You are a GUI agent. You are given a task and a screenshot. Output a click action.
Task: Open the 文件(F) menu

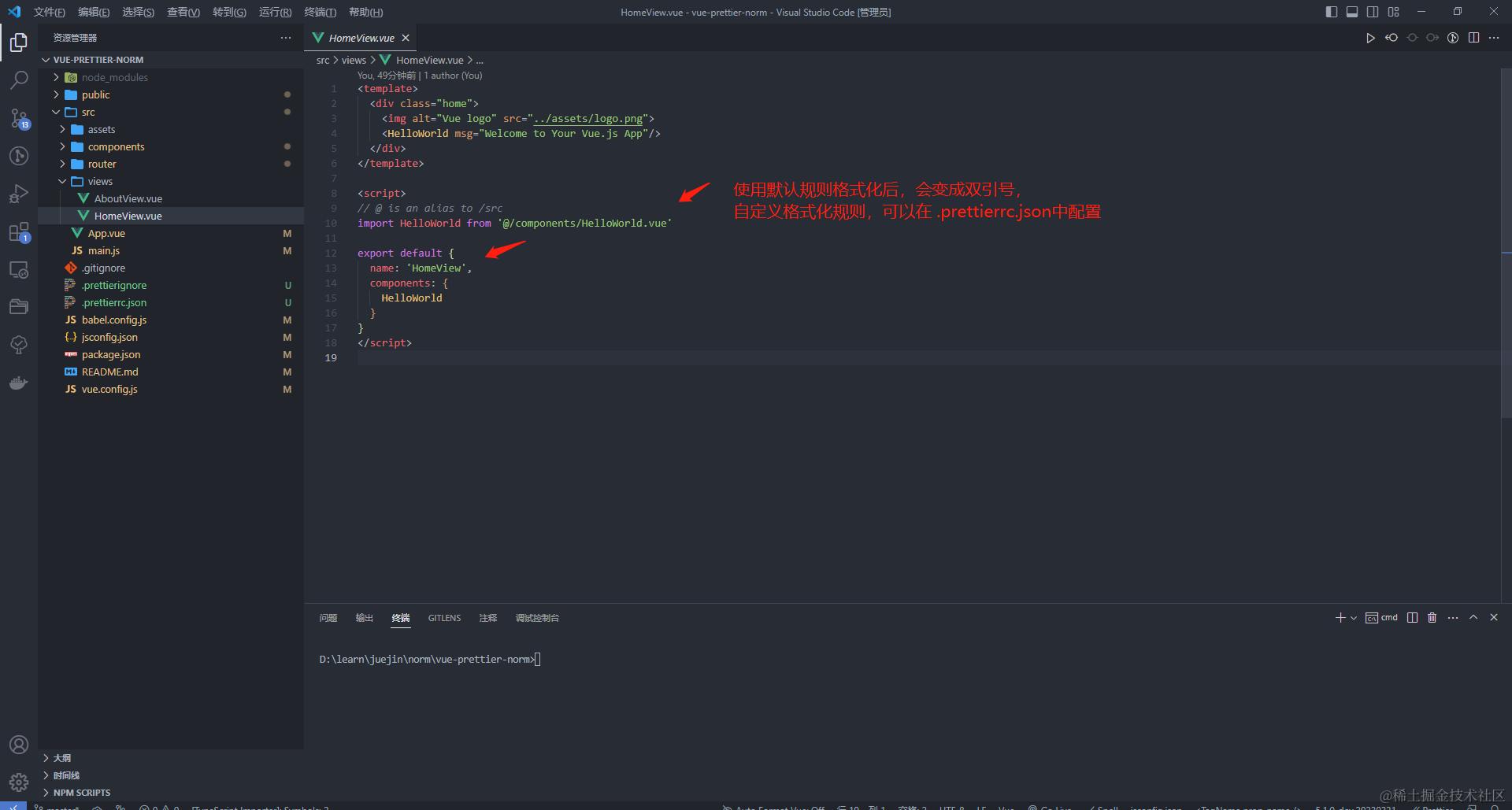(x=50, y=12)
